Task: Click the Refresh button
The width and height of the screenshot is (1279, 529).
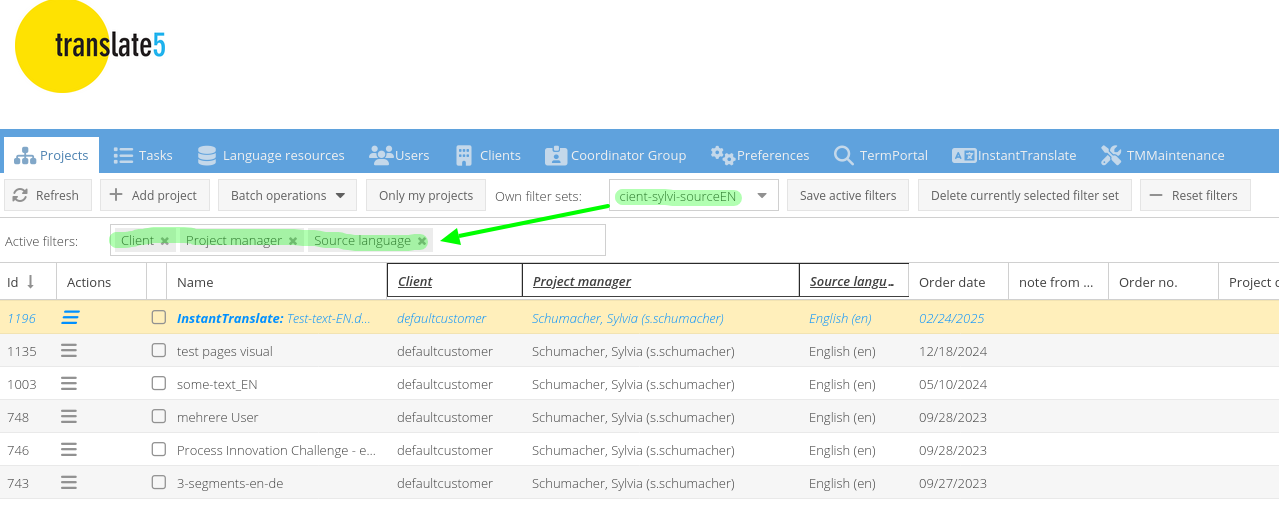Action: click(48, 196)
